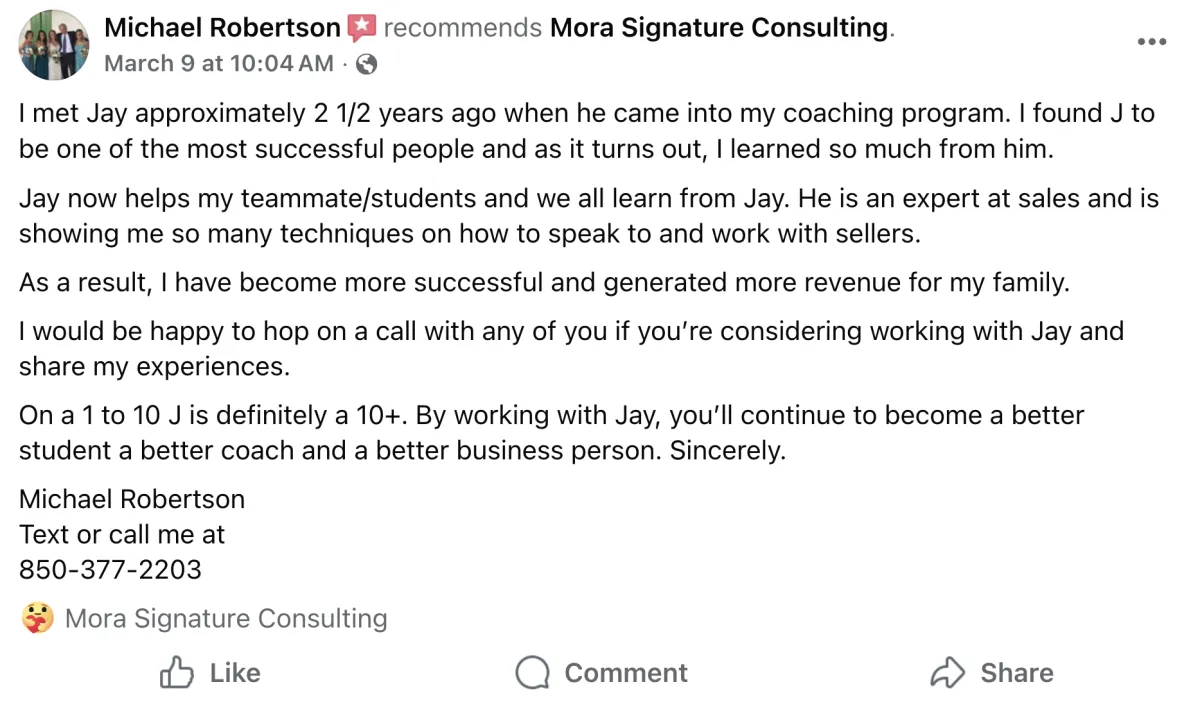Image resolution: width=1200 pixels, height=716 pixels.
Task: Open the three-dot post options menu
Action: coord(1152,42)
